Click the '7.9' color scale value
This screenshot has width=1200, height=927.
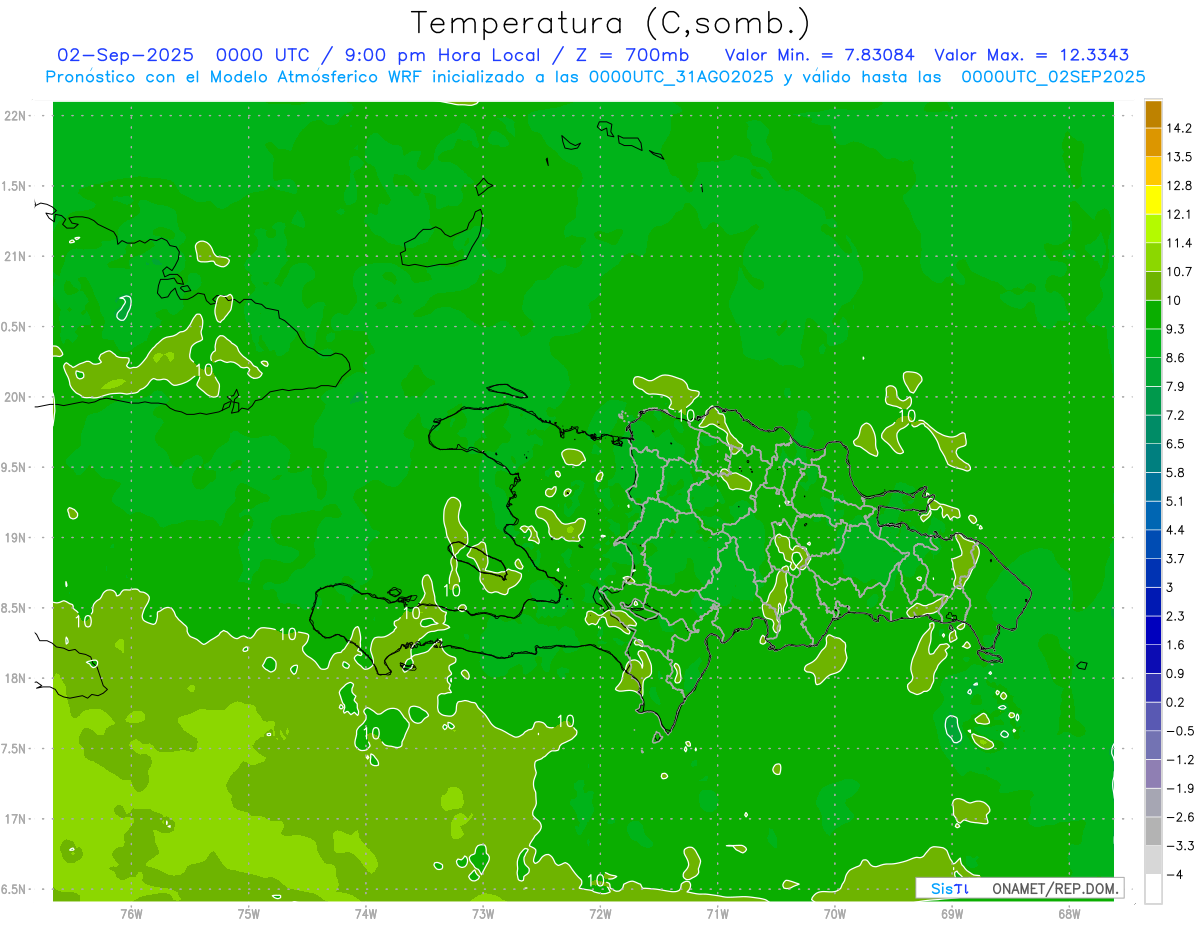pos(1176,387)
